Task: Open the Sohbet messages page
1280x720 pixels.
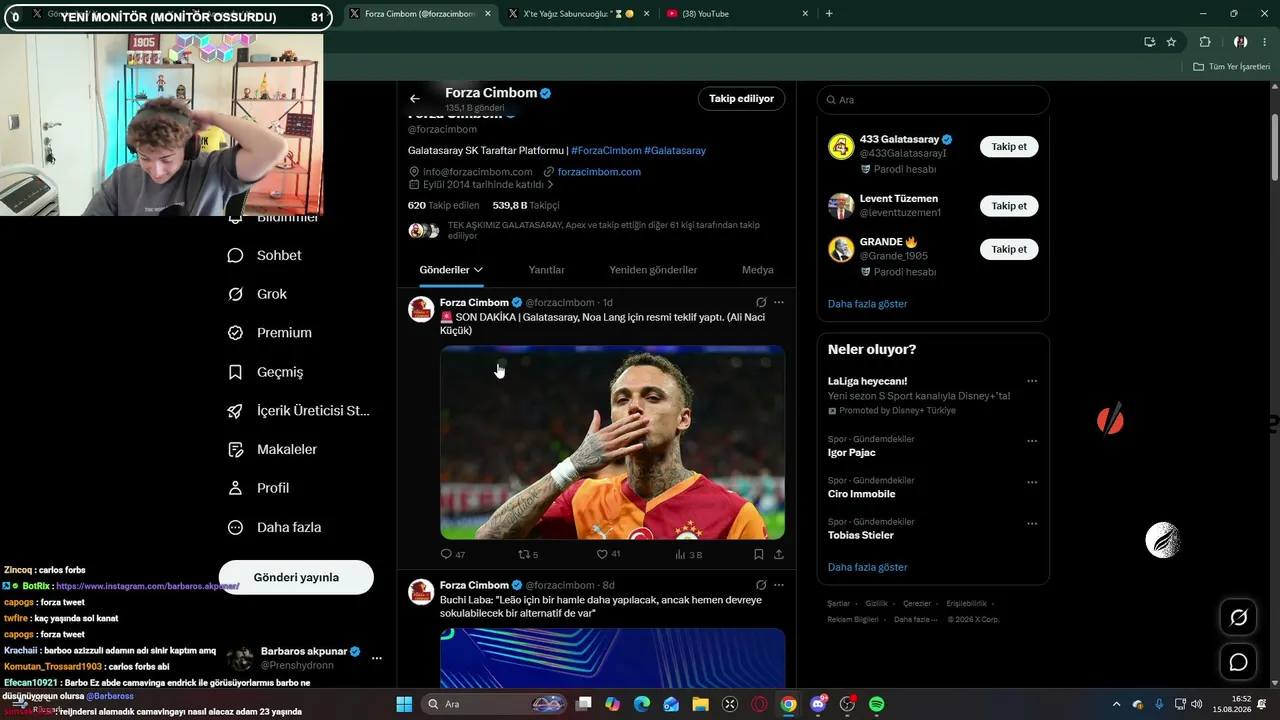Action: click(265, 255)
